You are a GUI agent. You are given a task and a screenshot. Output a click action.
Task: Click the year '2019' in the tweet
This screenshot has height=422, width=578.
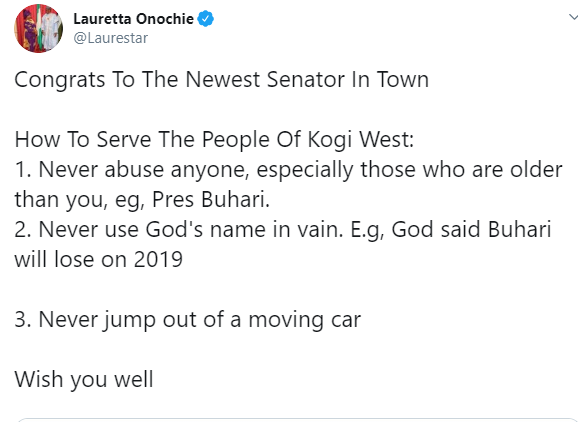click(x=158, y=259)
